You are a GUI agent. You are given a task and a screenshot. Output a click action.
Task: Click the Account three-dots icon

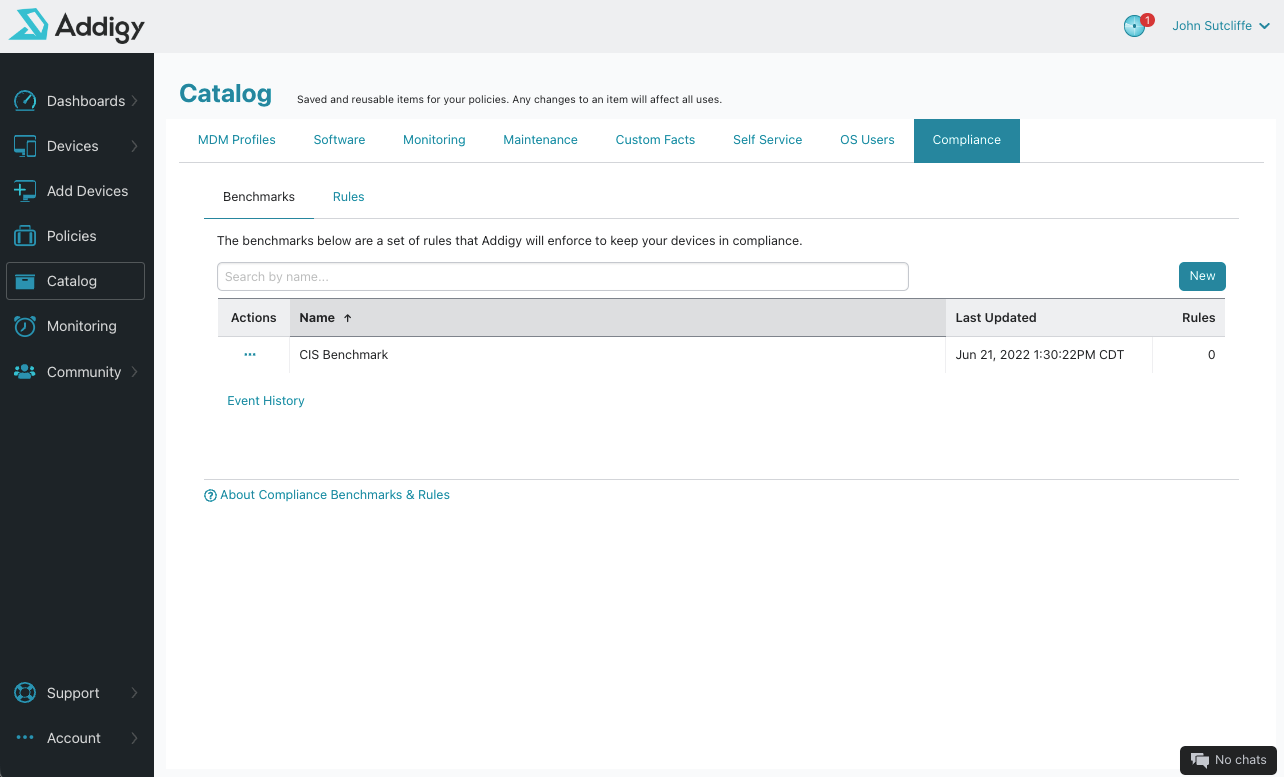tap(25, 738)
